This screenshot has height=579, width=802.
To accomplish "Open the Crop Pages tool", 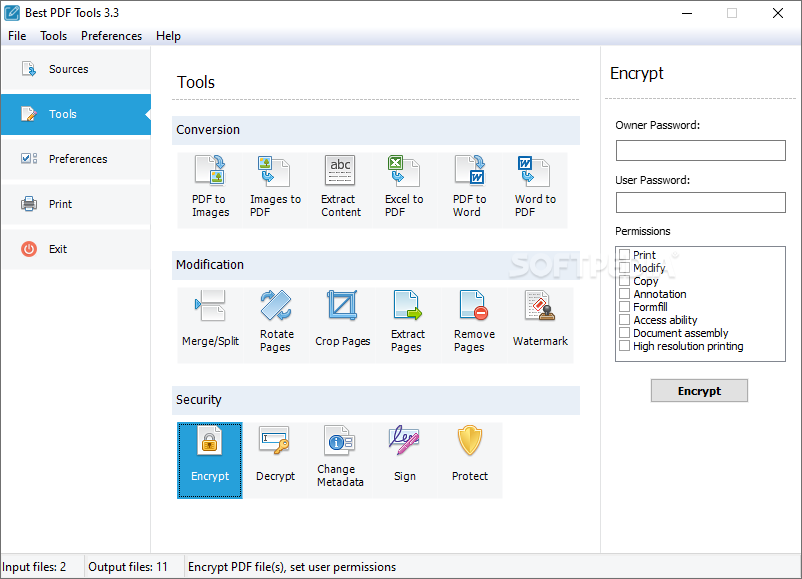I will pos(342,323).
